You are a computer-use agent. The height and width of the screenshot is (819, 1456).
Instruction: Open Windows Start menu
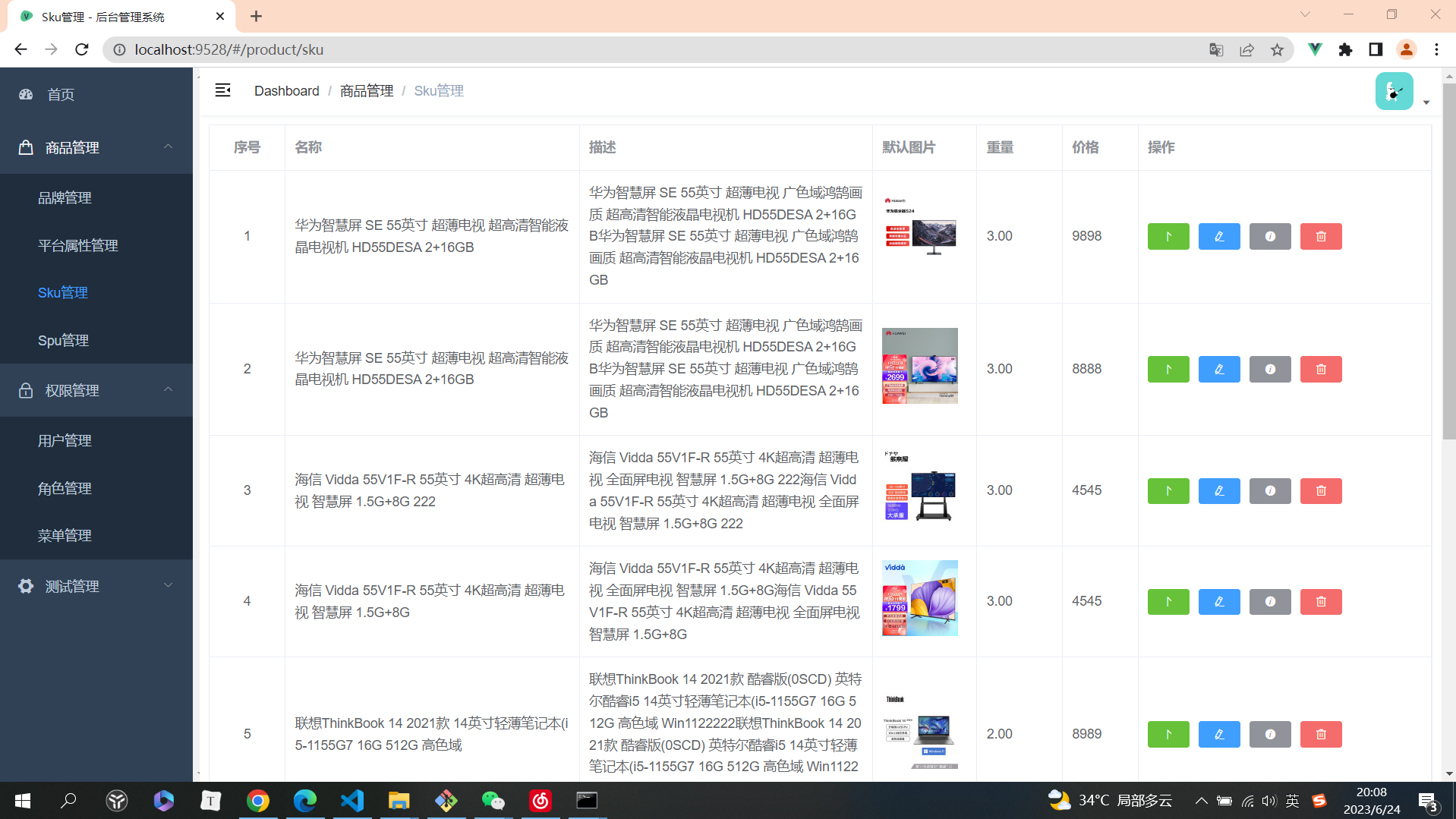23,801
